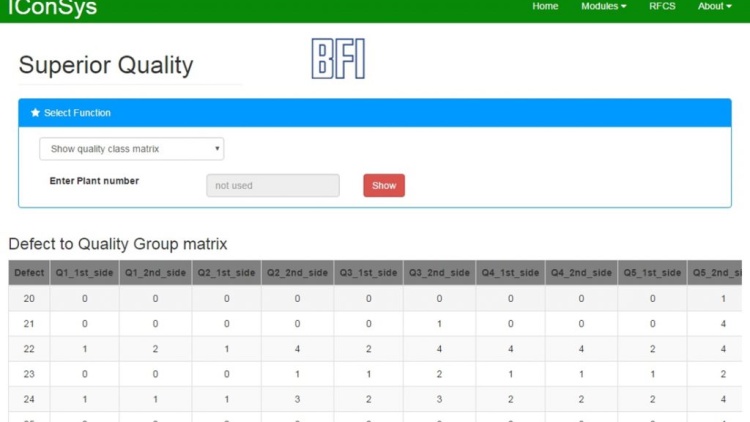The height and width of the screenshot is (422, 750).
Task: Open the Home page link
Action: point(545,7)
